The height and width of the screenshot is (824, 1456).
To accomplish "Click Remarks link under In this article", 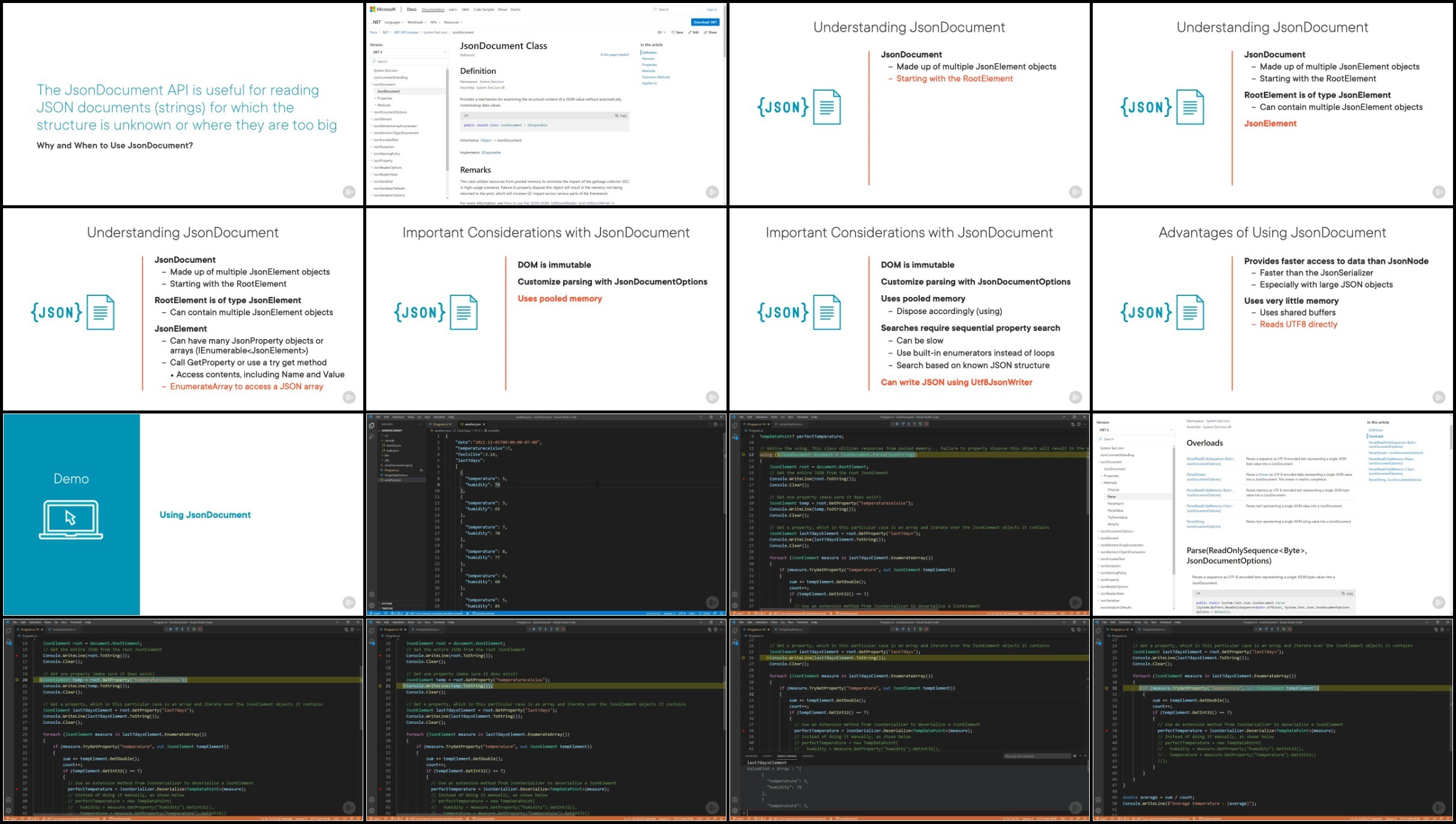I will (x=648, y=58).
